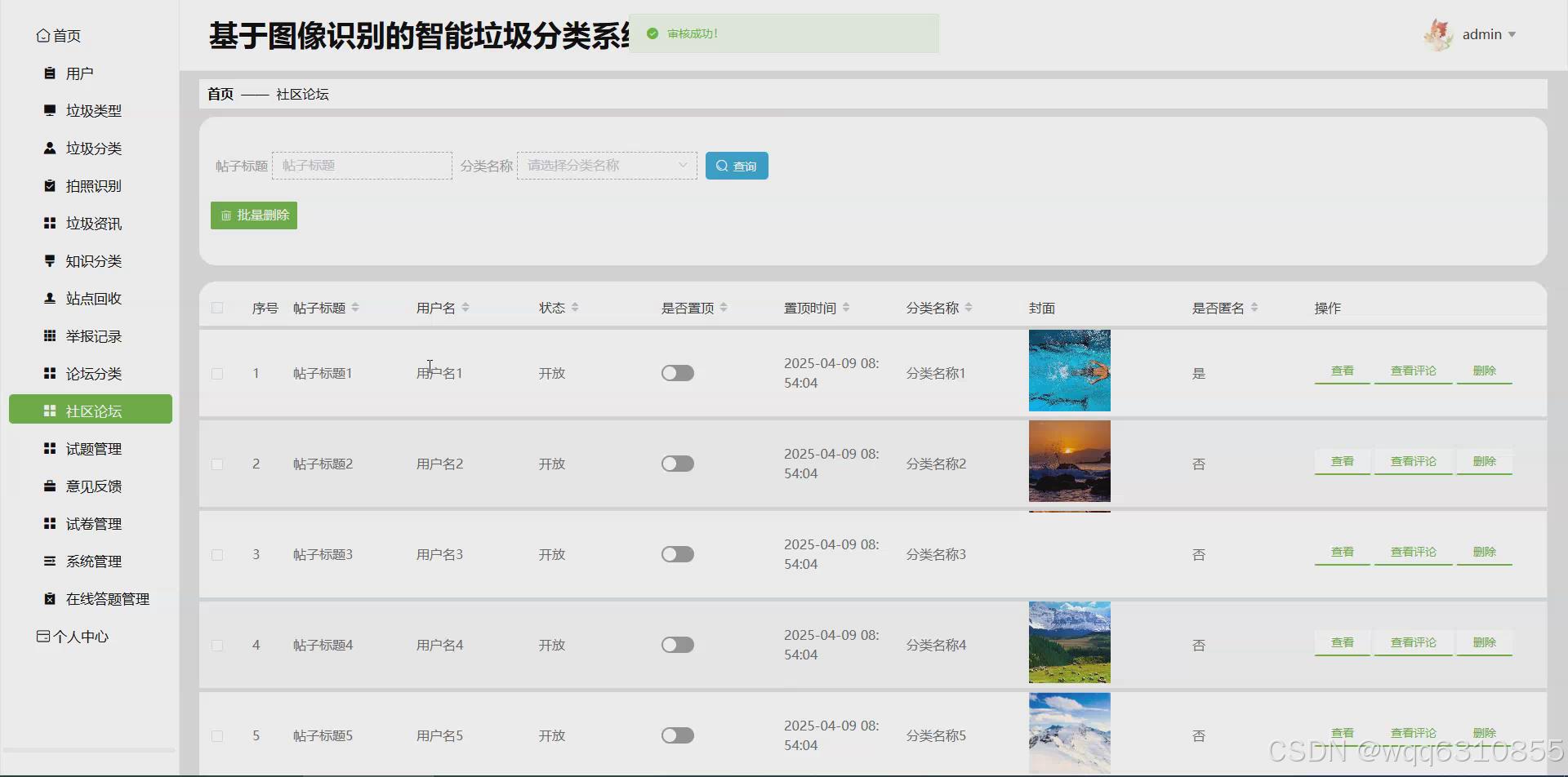
Task: Toggle the 置顶 switch for 帖子标题5
Action: 678,735
